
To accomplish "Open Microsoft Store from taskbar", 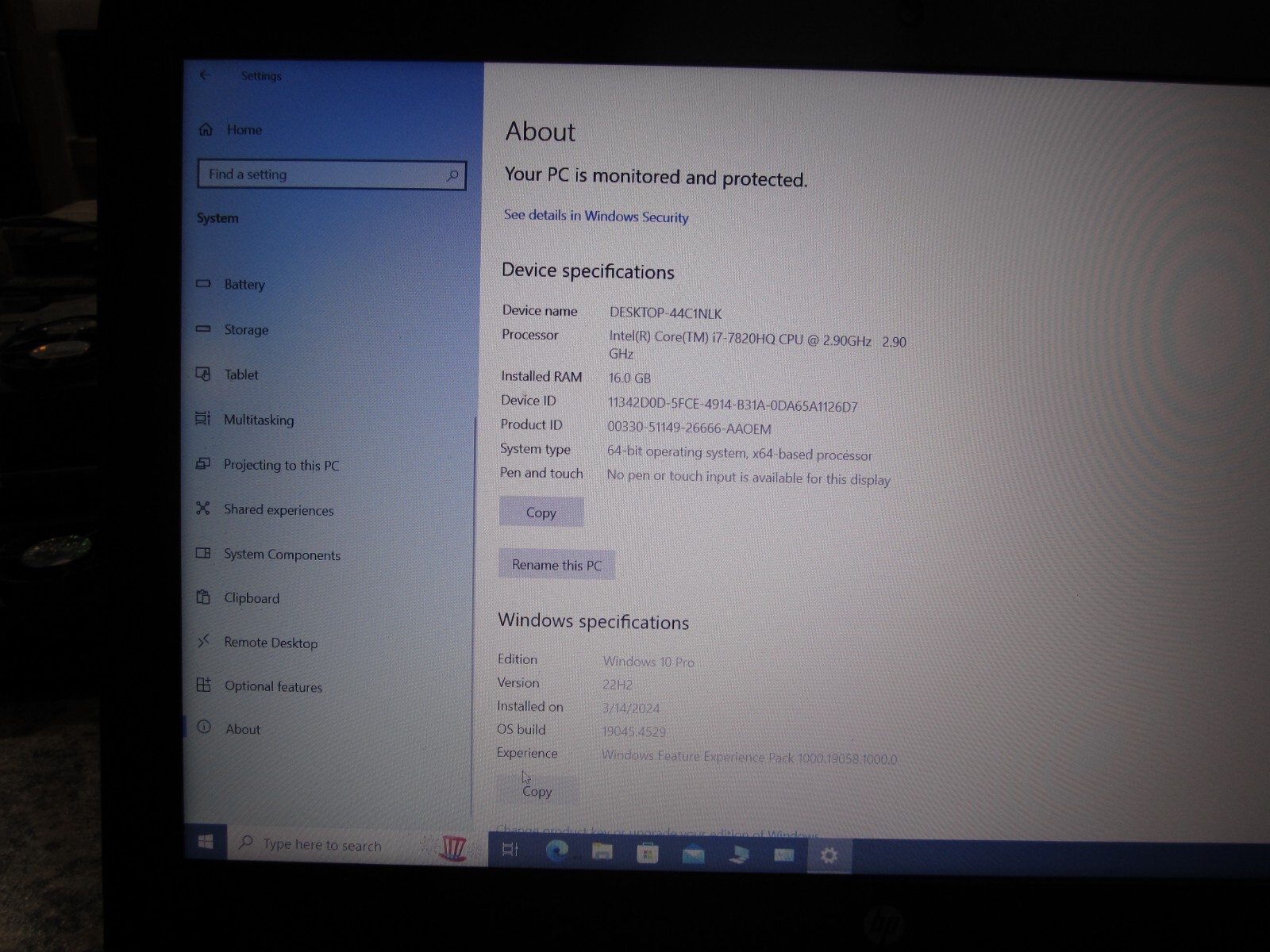I will pyautogui.click(x=648, y=853).
